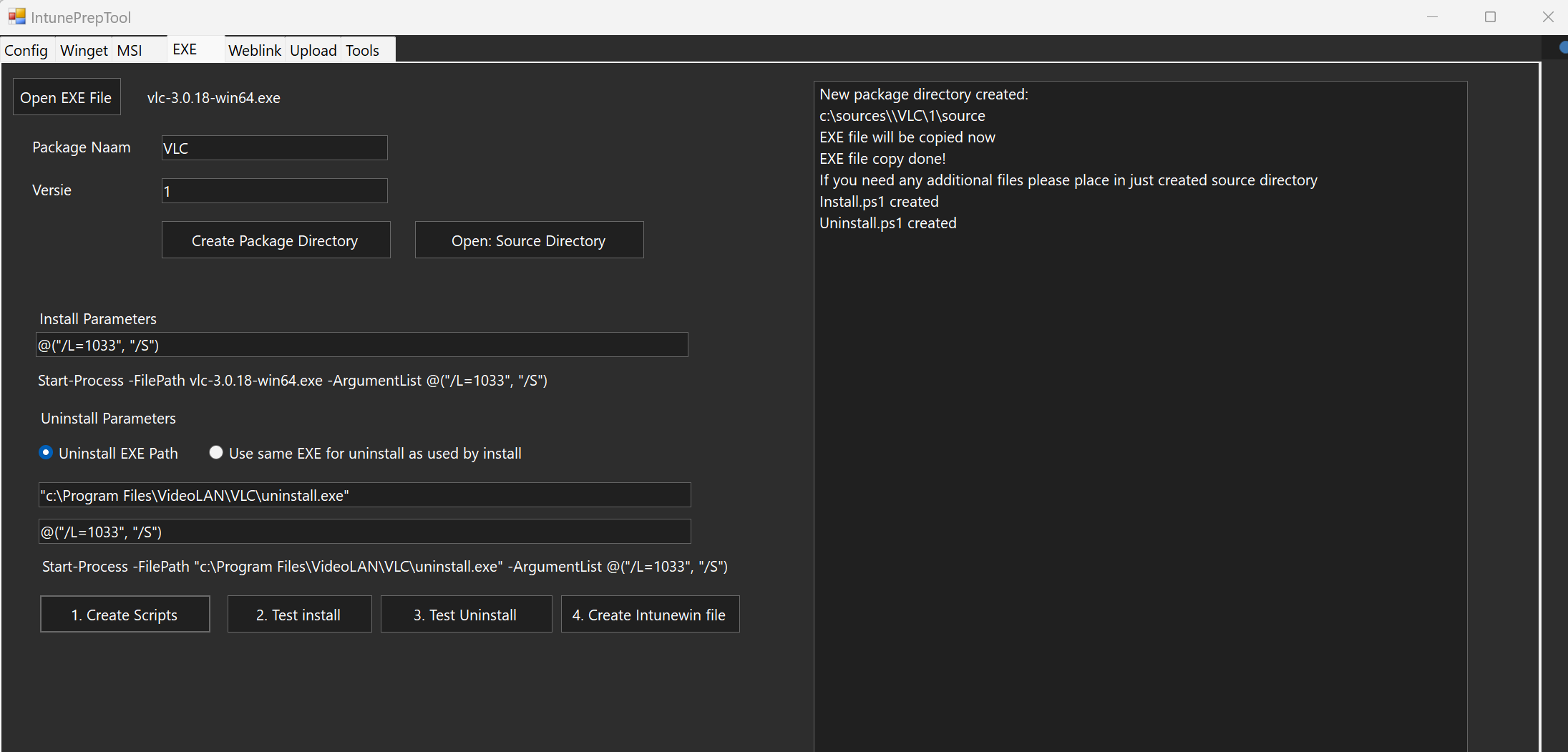Click the uninstall.exe path input field

tap(365, 495)
